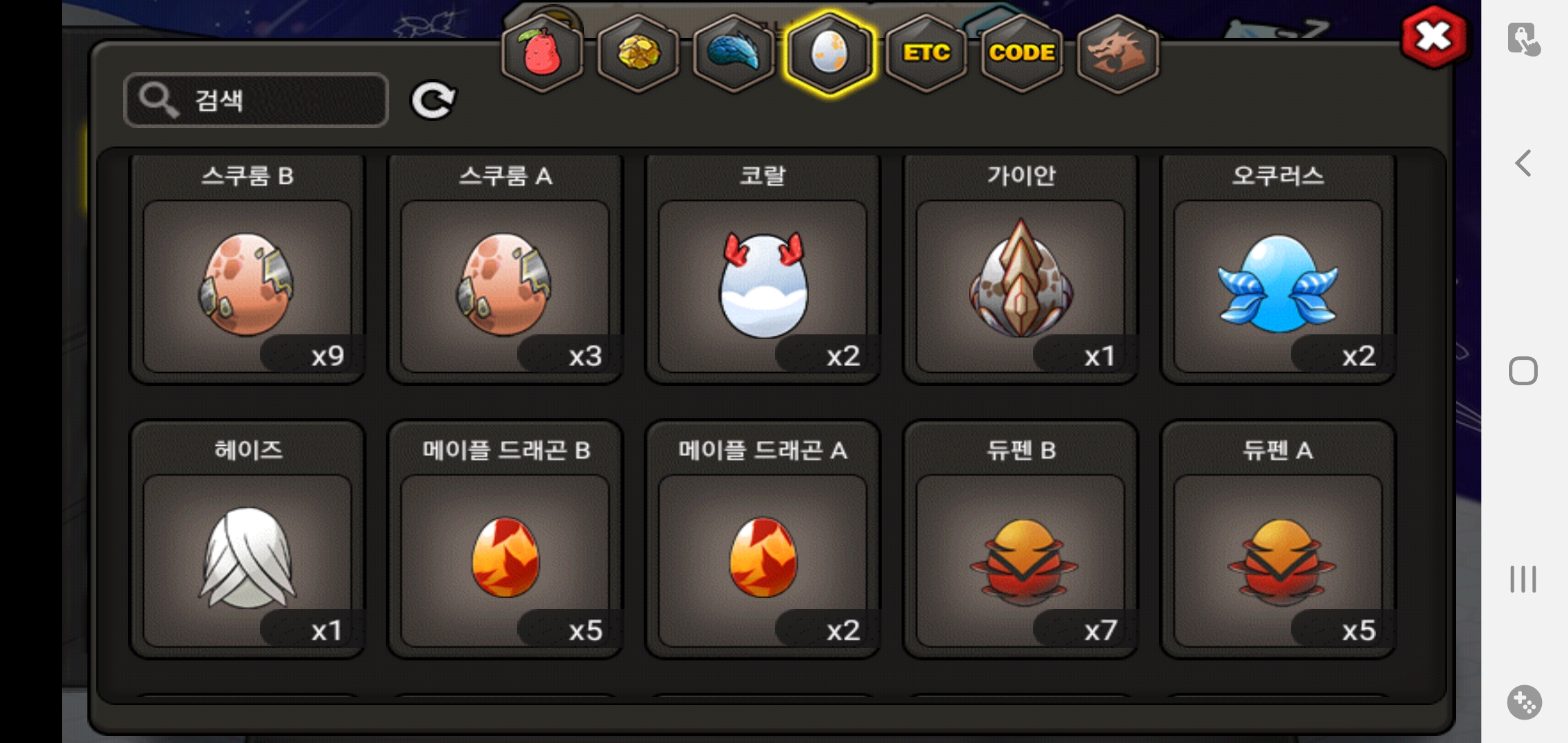Pick the 메이플 드래곤 B egg

pyautogui.click(x=505, y=540)
